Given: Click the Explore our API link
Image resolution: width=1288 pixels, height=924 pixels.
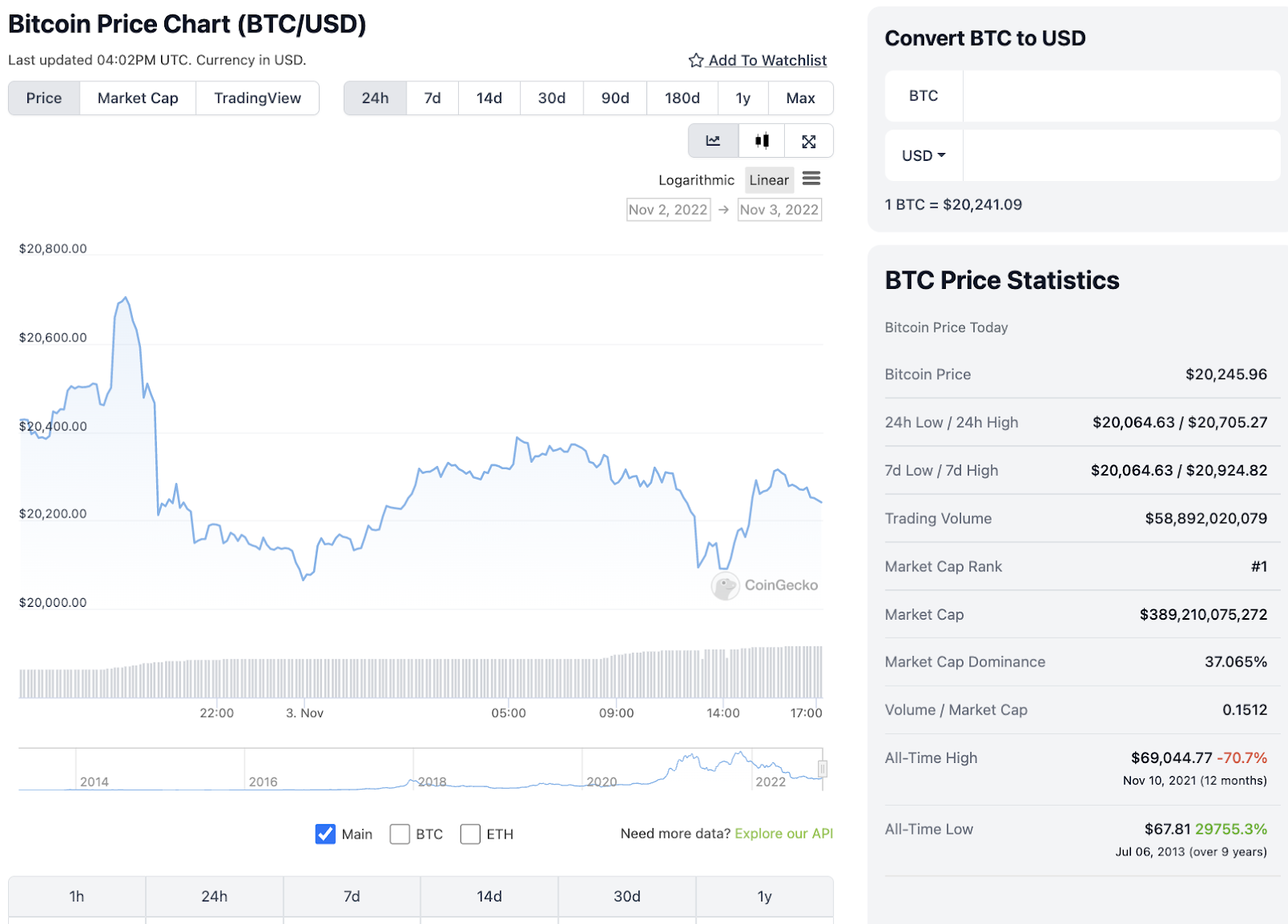Looking at the screenshot, I should (783, 834).
